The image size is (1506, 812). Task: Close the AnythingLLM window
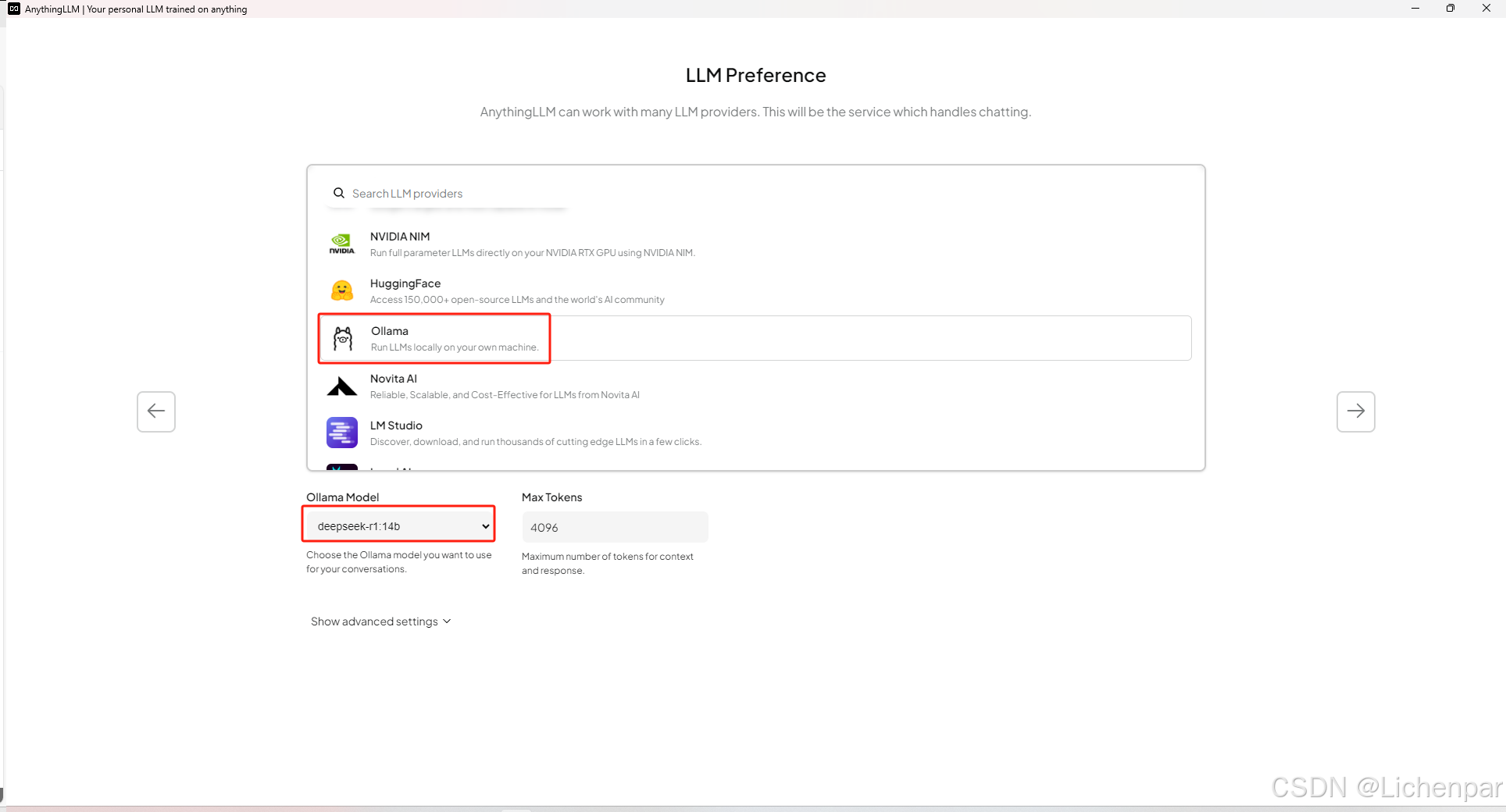(1486, 9)
